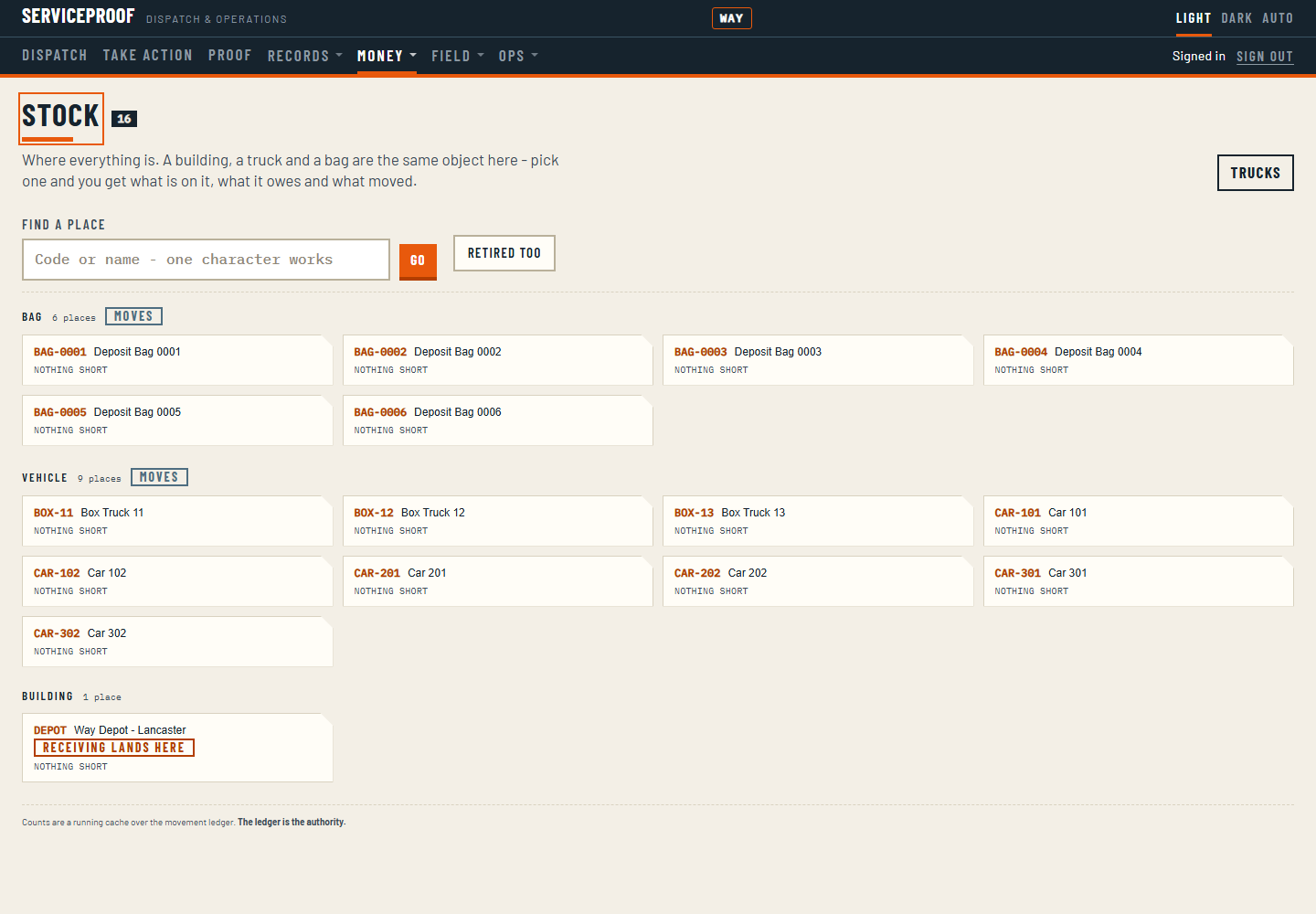
Task: Open Deposit Bag 0006 card
Action: pyautogui.click(x=498, y=420)
